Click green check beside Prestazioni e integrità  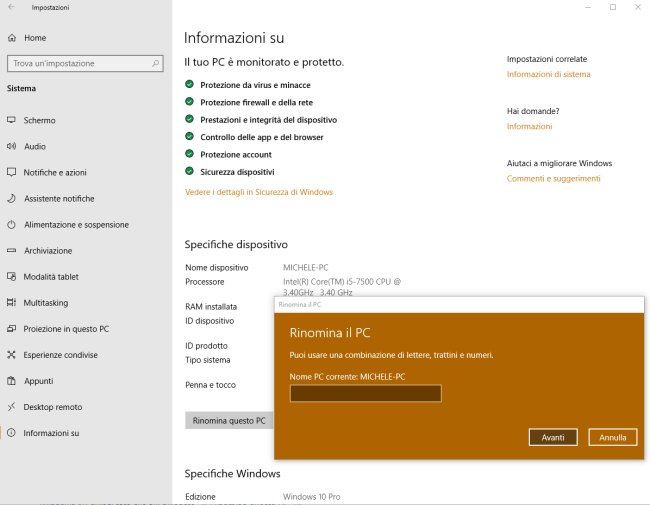pos(189,119)
